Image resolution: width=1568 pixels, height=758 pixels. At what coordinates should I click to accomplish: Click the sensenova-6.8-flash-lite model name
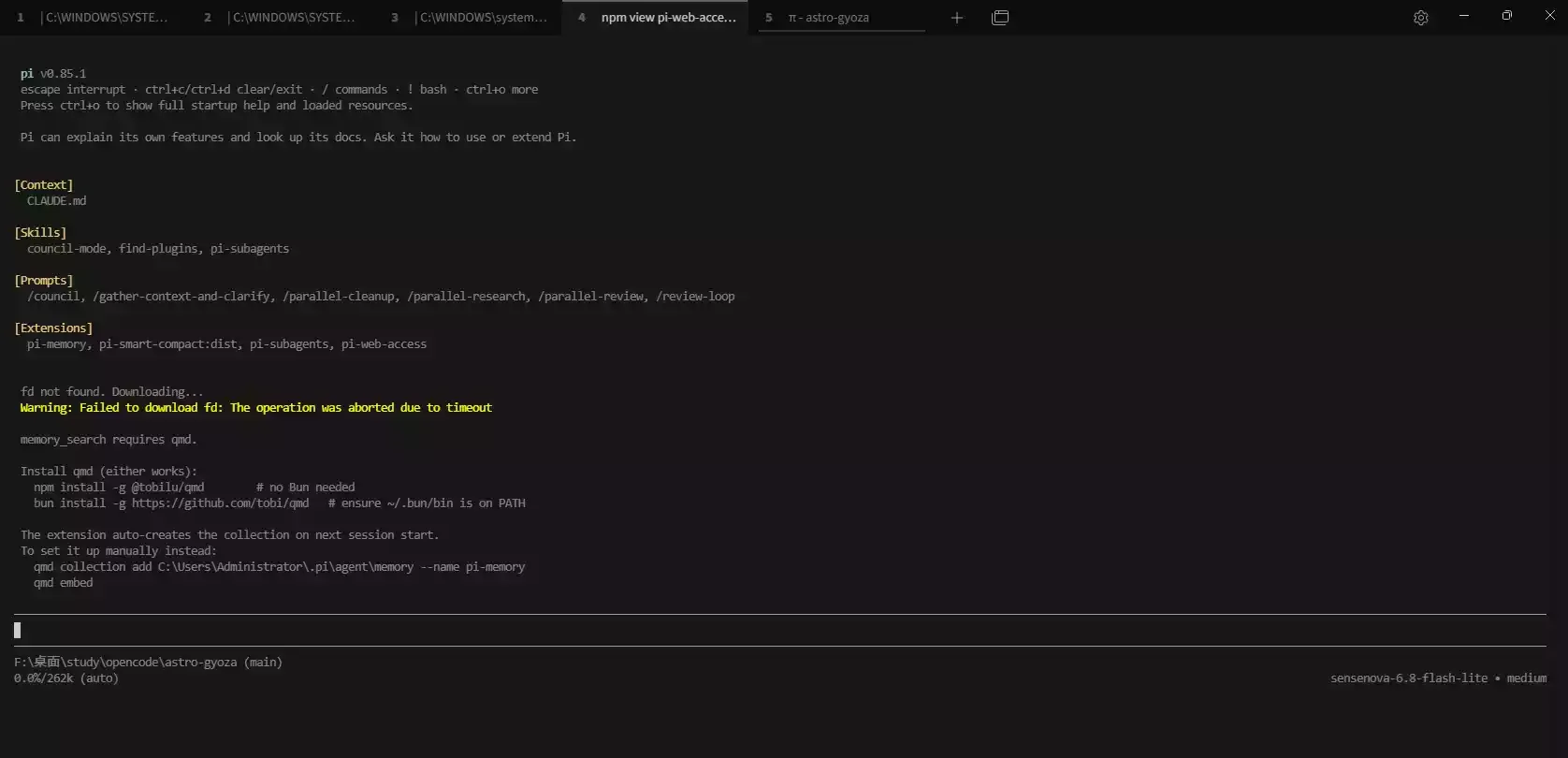click(1409, 678)
